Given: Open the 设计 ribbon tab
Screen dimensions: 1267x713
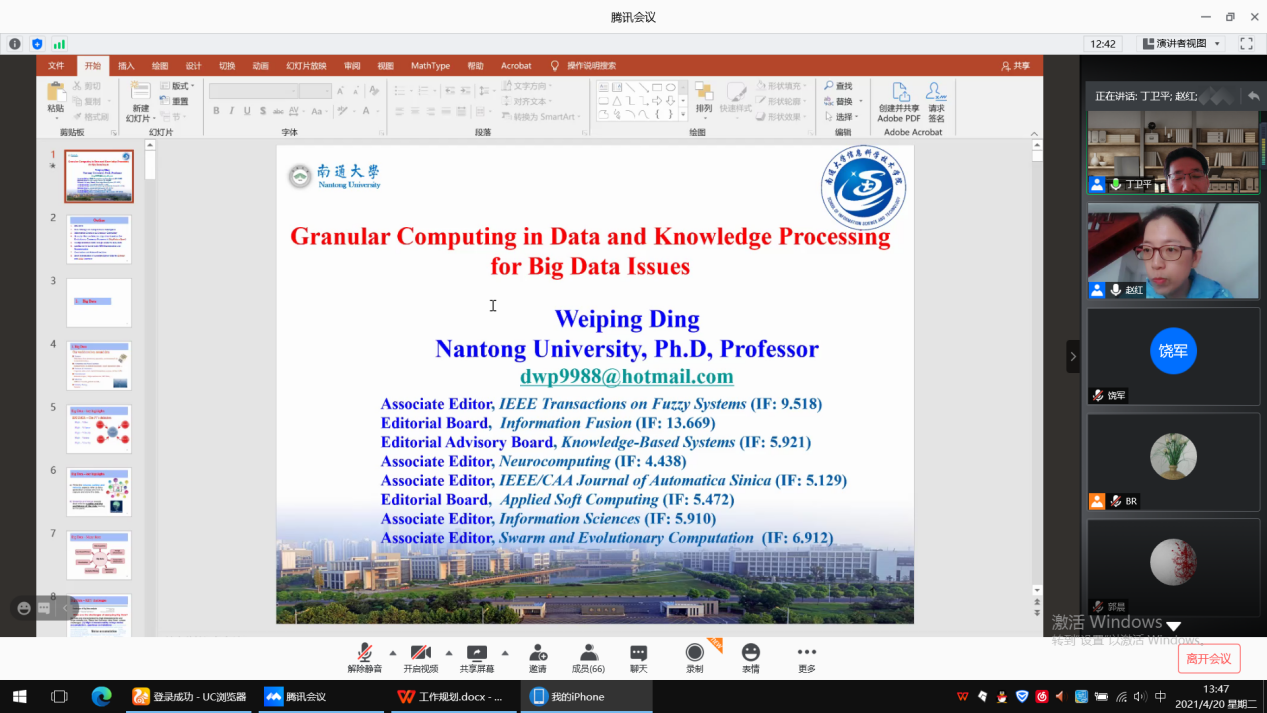Looking at the screenshot, I should 193,66.
